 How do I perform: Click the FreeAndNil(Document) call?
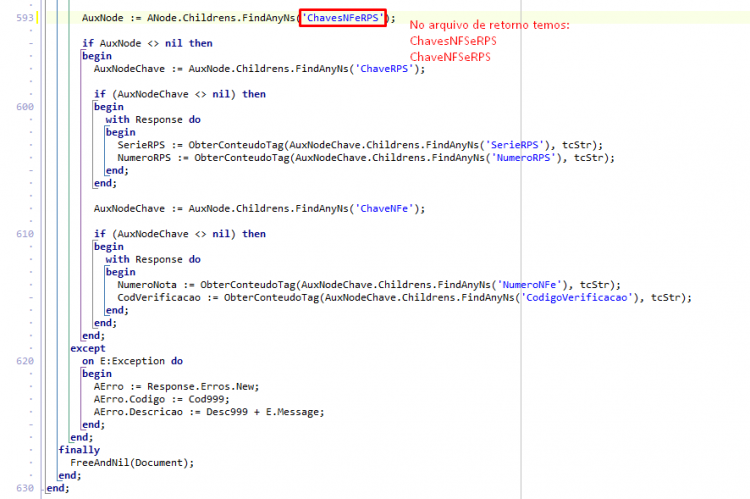[132, 463]
